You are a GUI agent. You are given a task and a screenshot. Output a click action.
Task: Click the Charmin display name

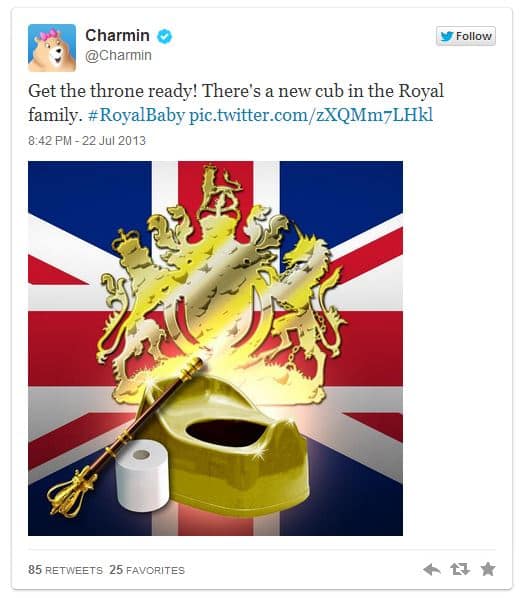(x=117, y=35)
